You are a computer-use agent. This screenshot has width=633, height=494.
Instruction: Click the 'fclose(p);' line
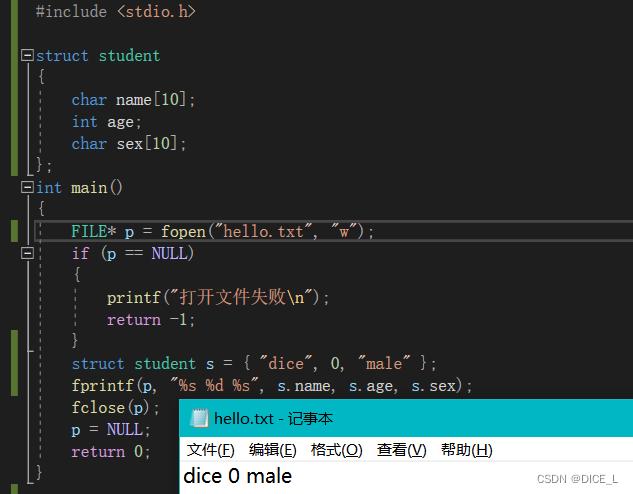[115, 407]
